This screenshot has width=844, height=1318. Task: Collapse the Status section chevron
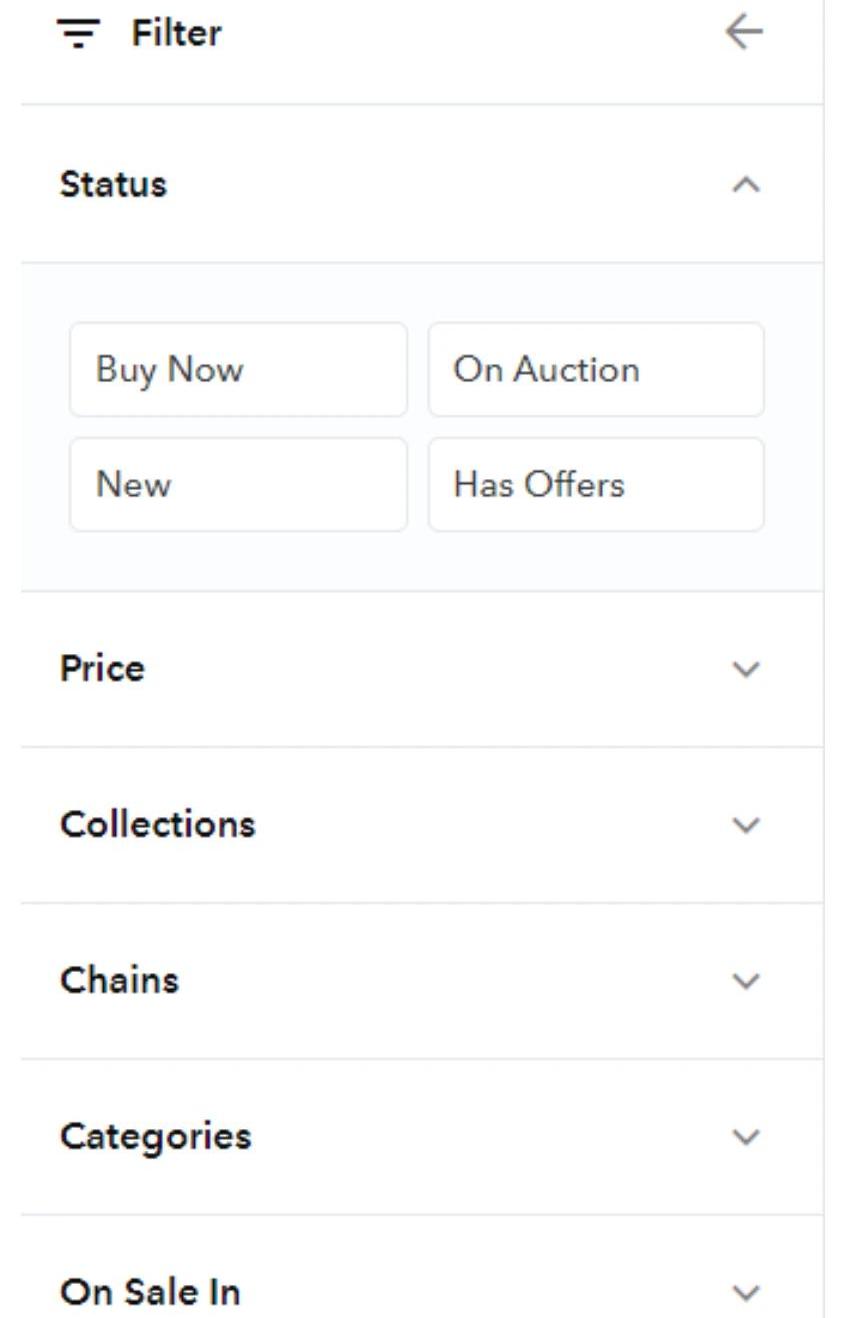coord(746,185)
